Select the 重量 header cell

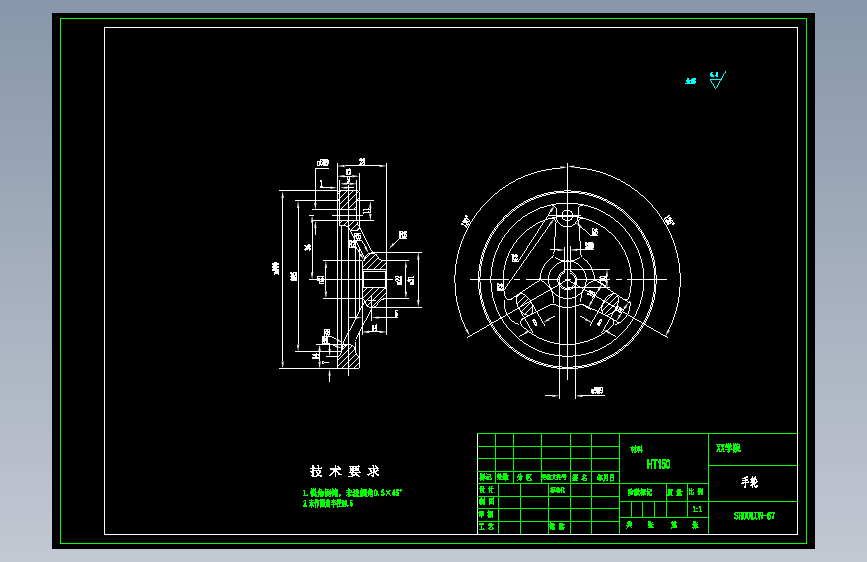[675, 492]
